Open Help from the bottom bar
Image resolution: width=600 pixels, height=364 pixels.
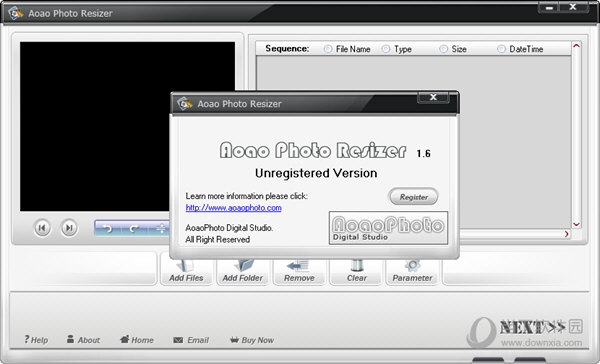tap(36, 340)
